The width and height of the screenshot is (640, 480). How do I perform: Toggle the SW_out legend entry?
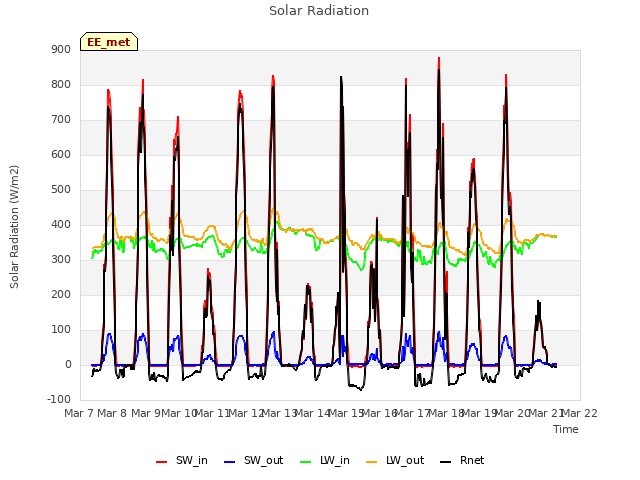tap(254, 461)
